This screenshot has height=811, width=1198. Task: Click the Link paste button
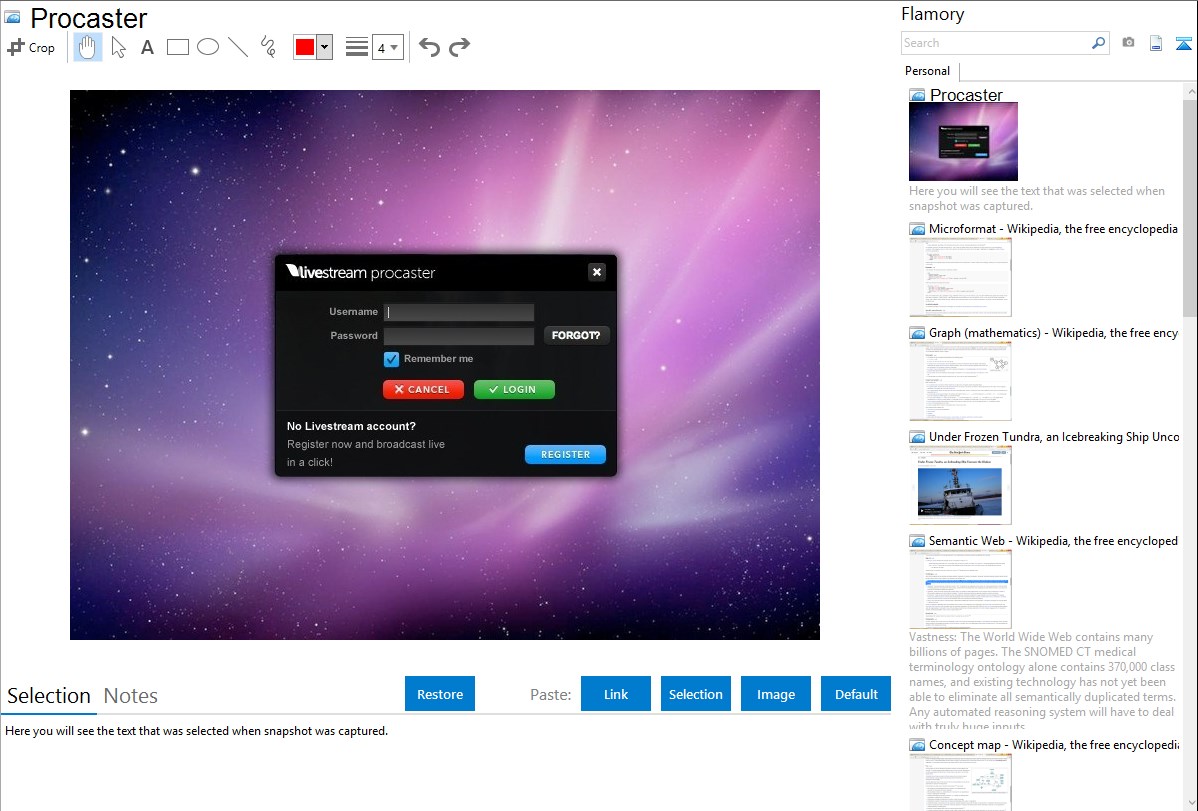tap(616, 694)
